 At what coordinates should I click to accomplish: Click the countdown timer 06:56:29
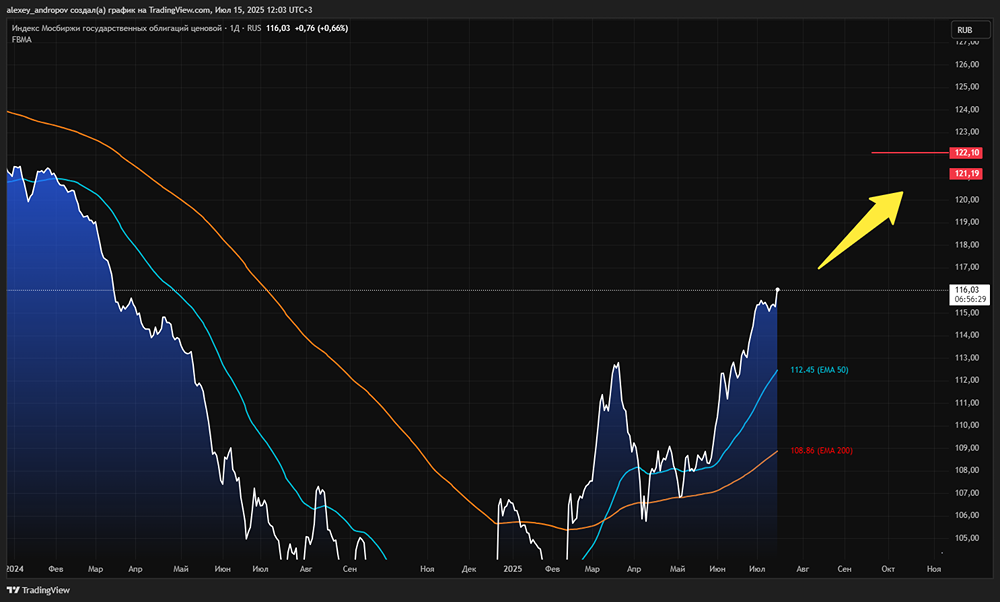[x=969, y=299]
